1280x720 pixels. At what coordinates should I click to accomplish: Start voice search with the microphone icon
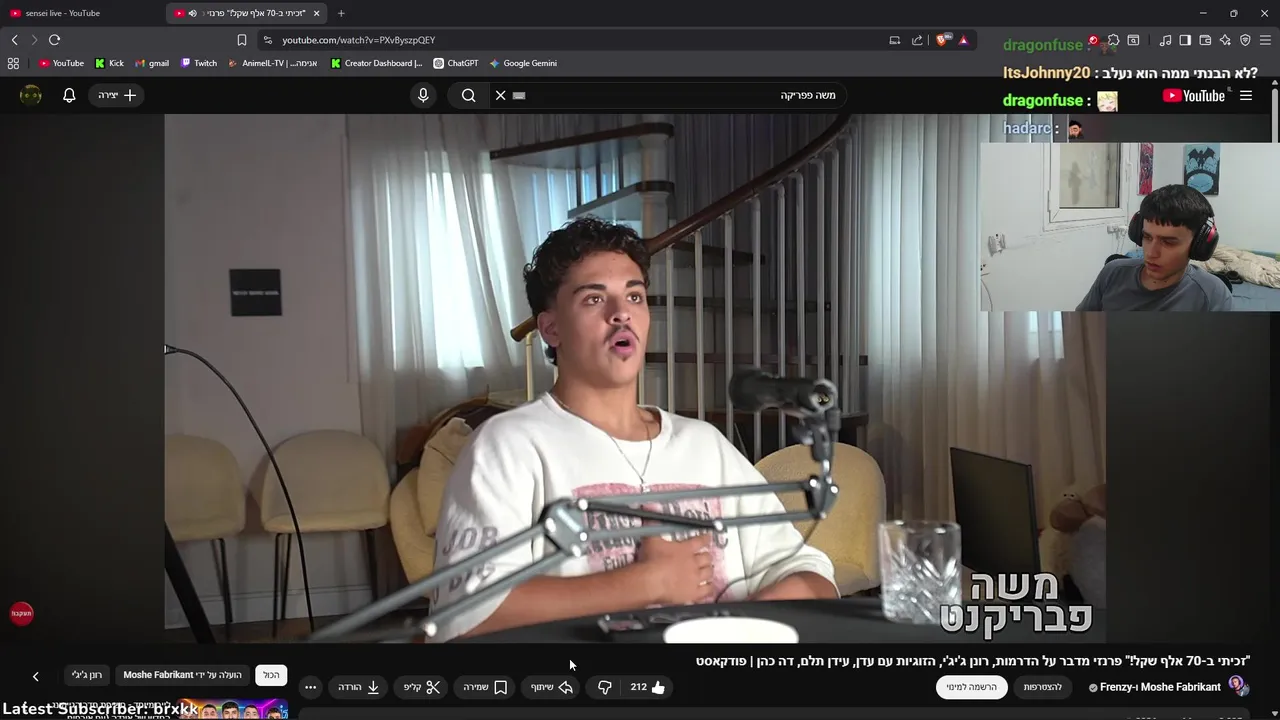click(x=423, y=95)
